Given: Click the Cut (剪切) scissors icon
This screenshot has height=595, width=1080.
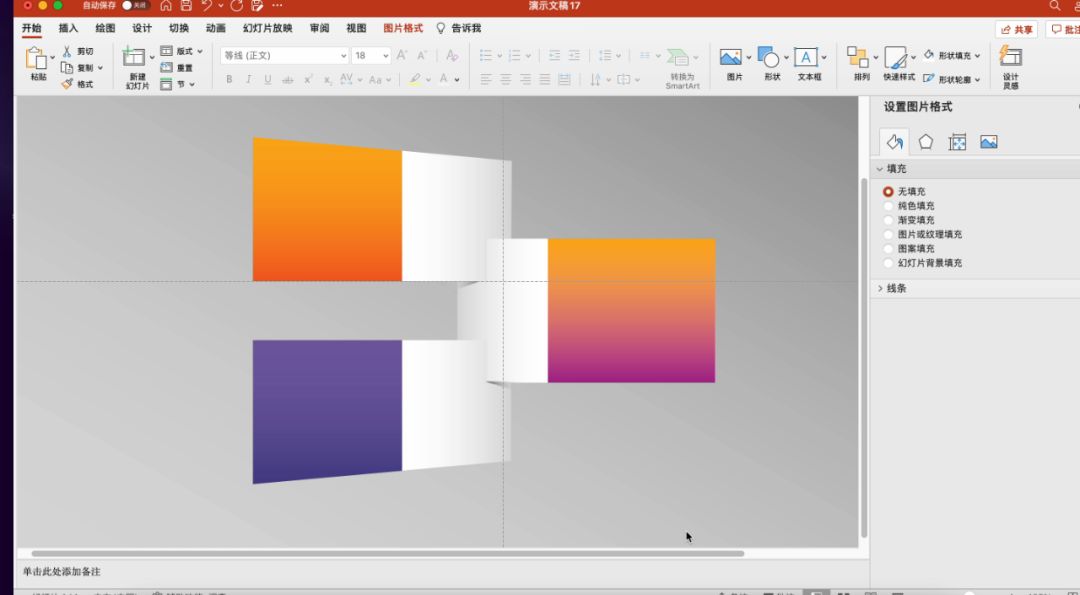Looking at the screenshot, I should point(67,52).
